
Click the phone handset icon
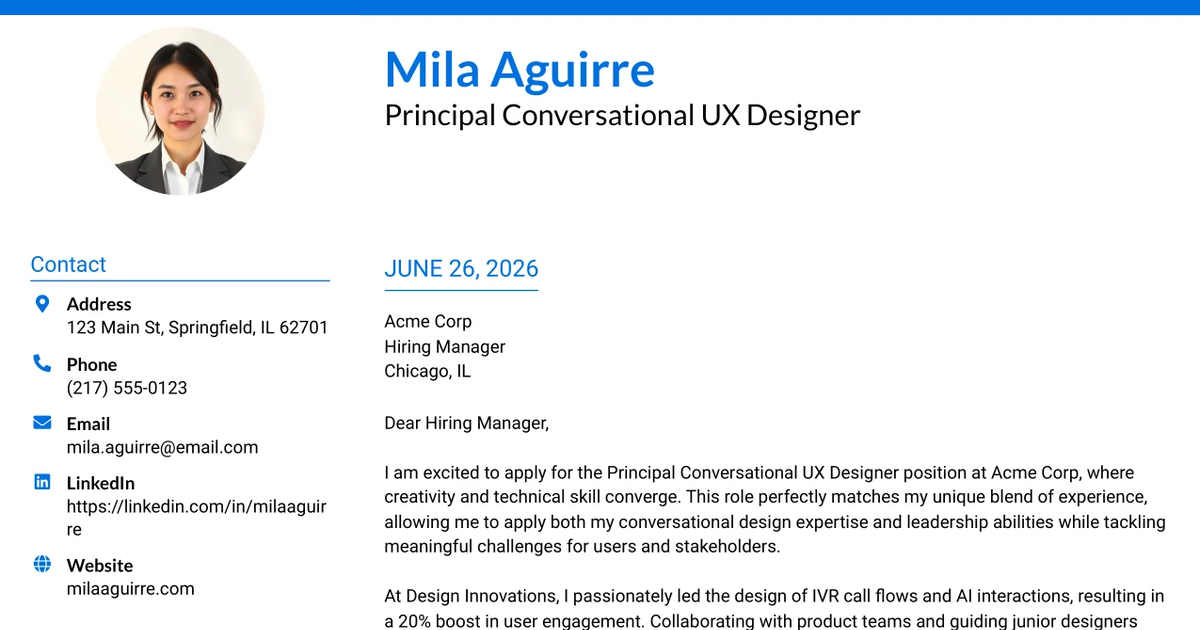(x=42, y=363)
